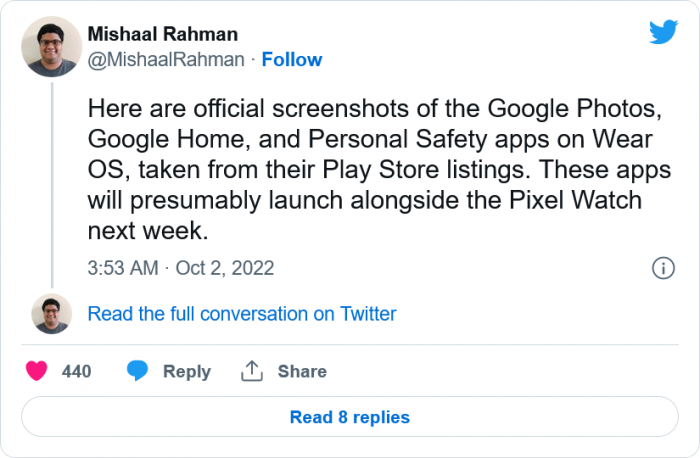Open the tweet info circle icon

[x=663, y=268]
